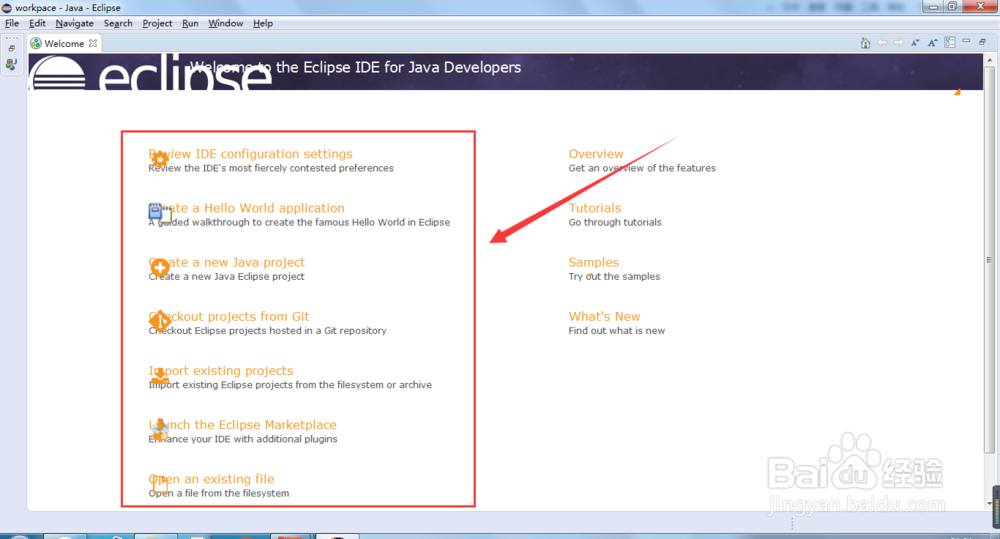Reduce the Welcome page font size

click(x=915, y=43)
